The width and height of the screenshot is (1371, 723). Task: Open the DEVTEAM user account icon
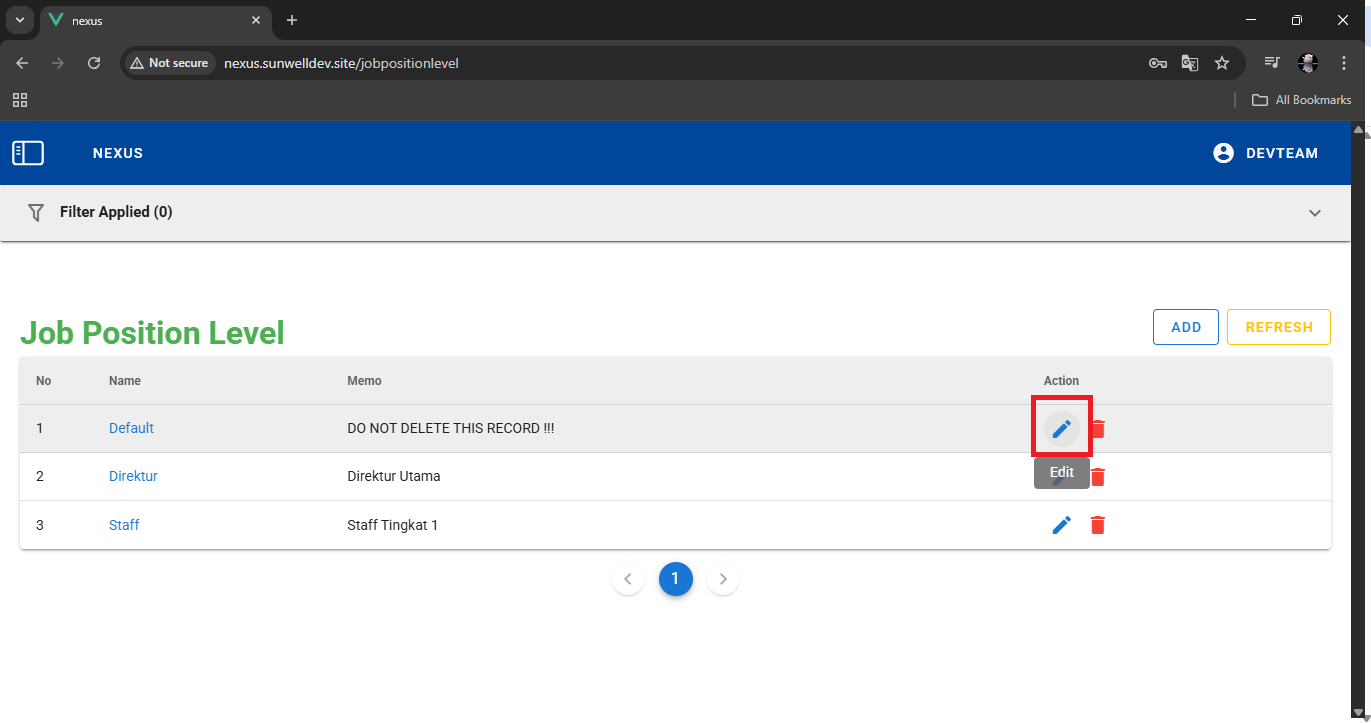(x=1222, y=153)
